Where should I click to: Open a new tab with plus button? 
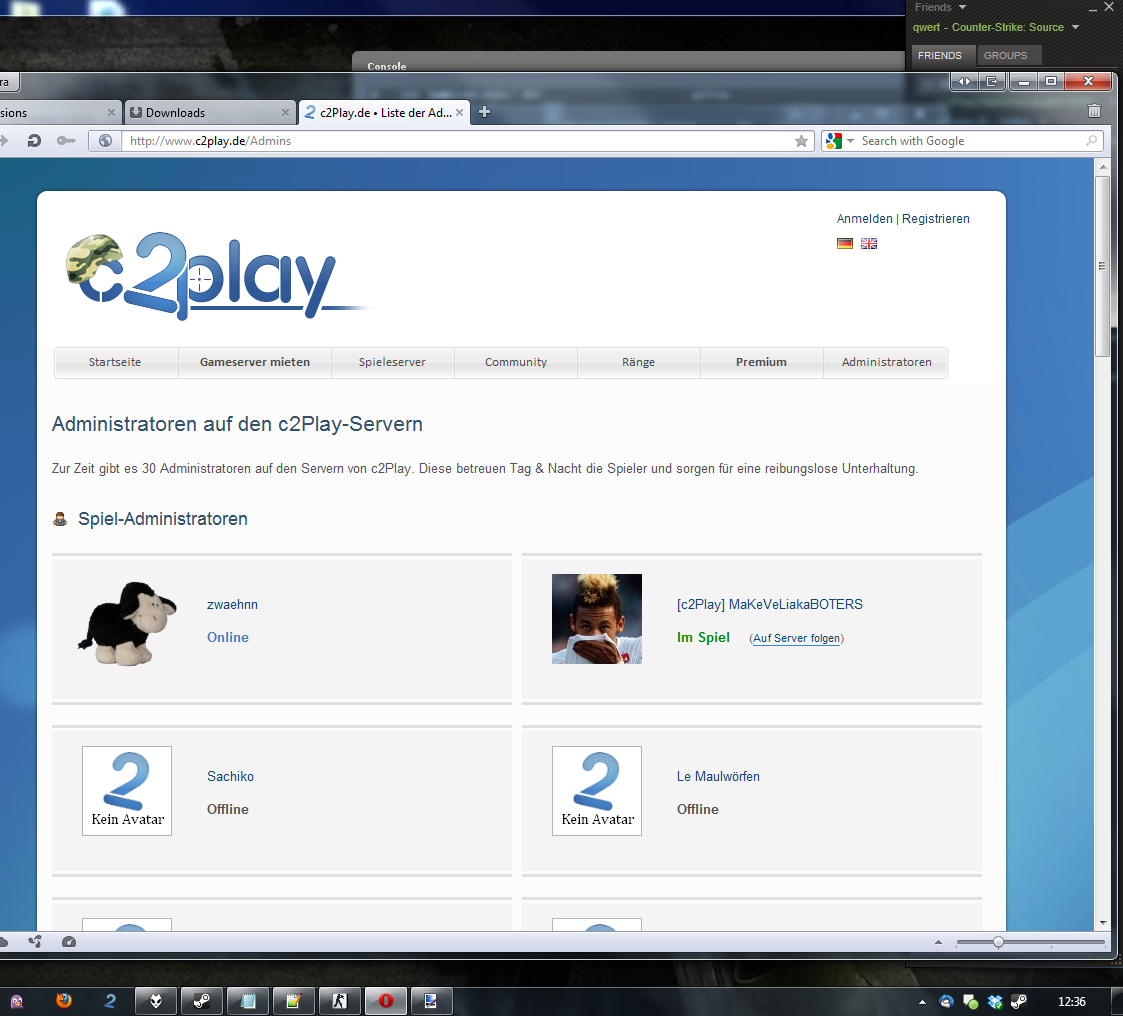(x=485, y=112)
